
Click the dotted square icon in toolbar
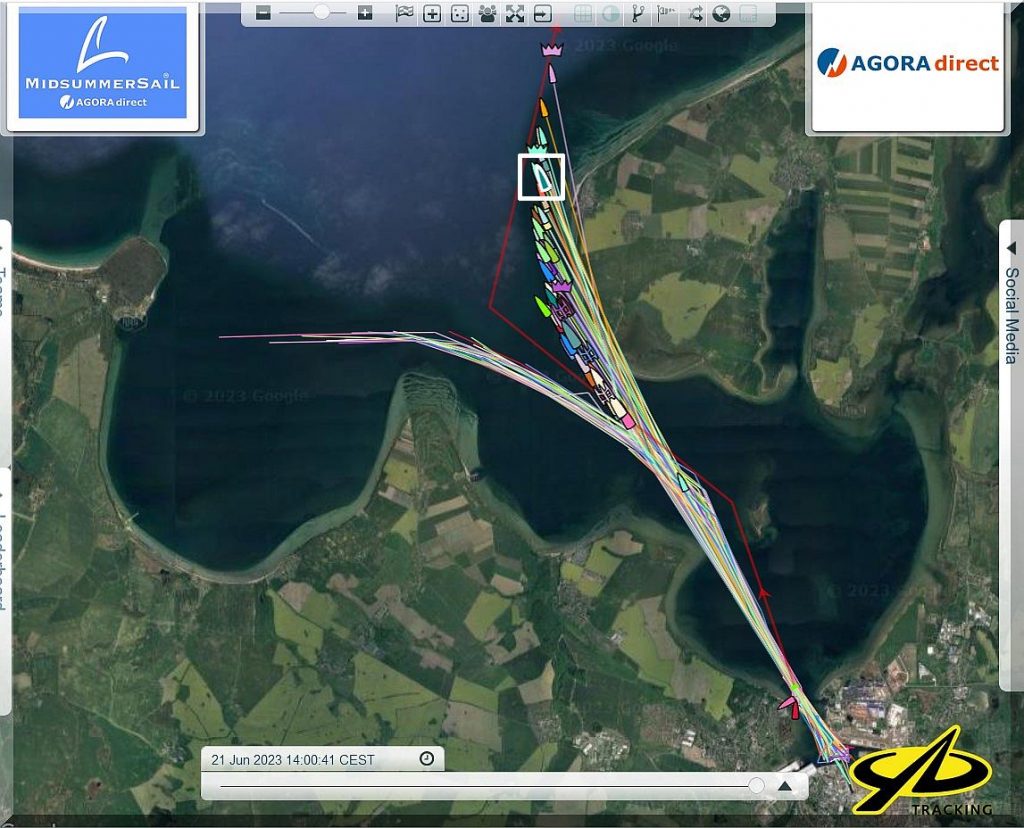(x=459, y=13)
